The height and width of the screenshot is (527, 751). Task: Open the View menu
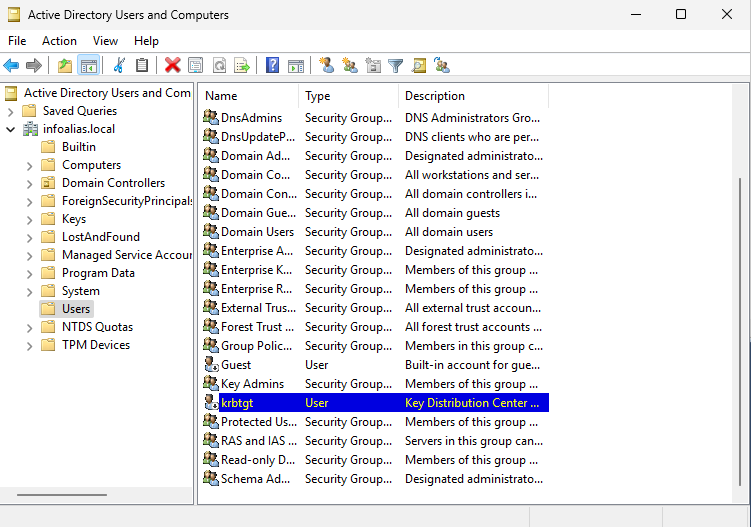tap(105, 41)
